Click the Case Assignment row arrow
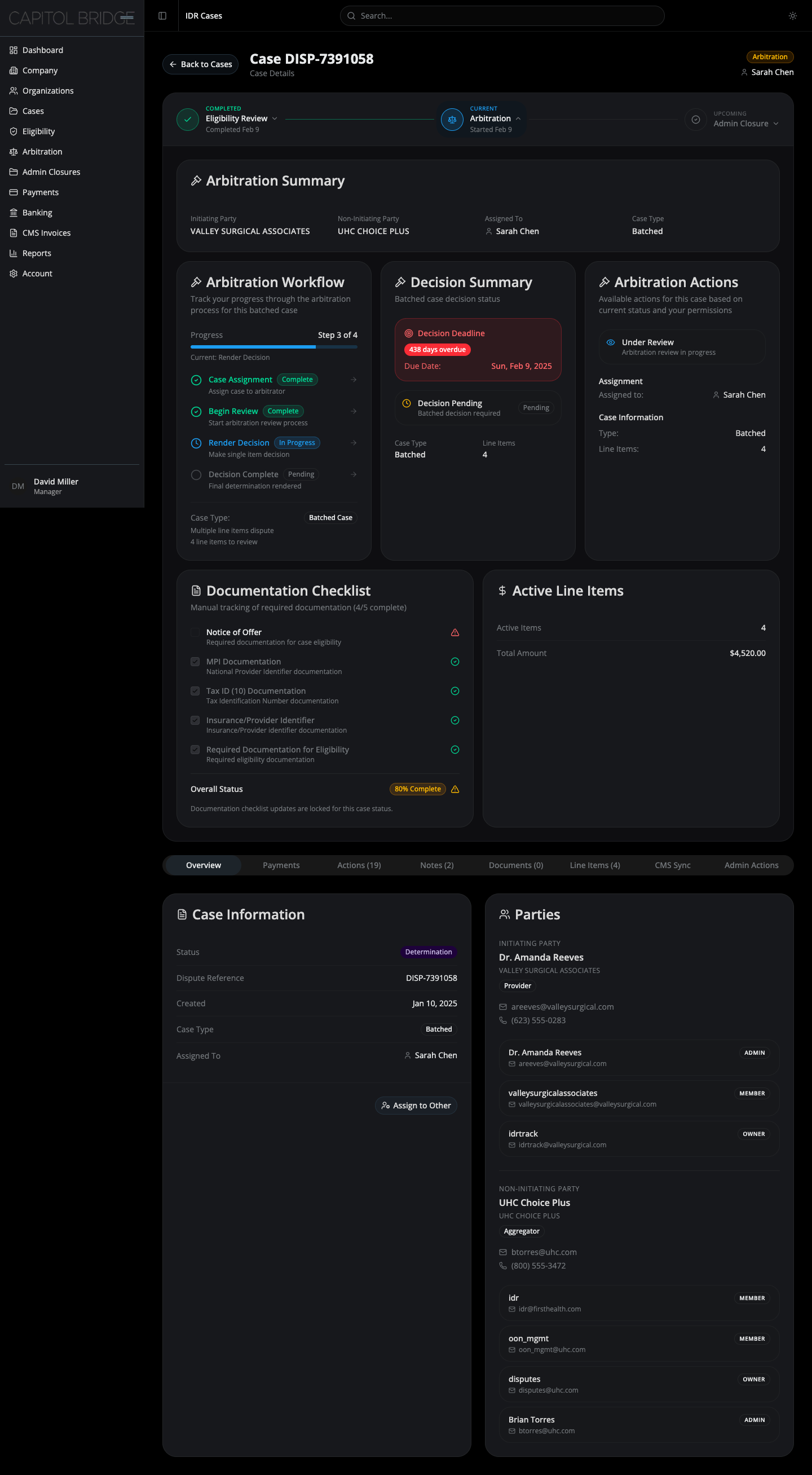Image resolution: width=812 pixels, height=1475 pixels. click(354, 380)
